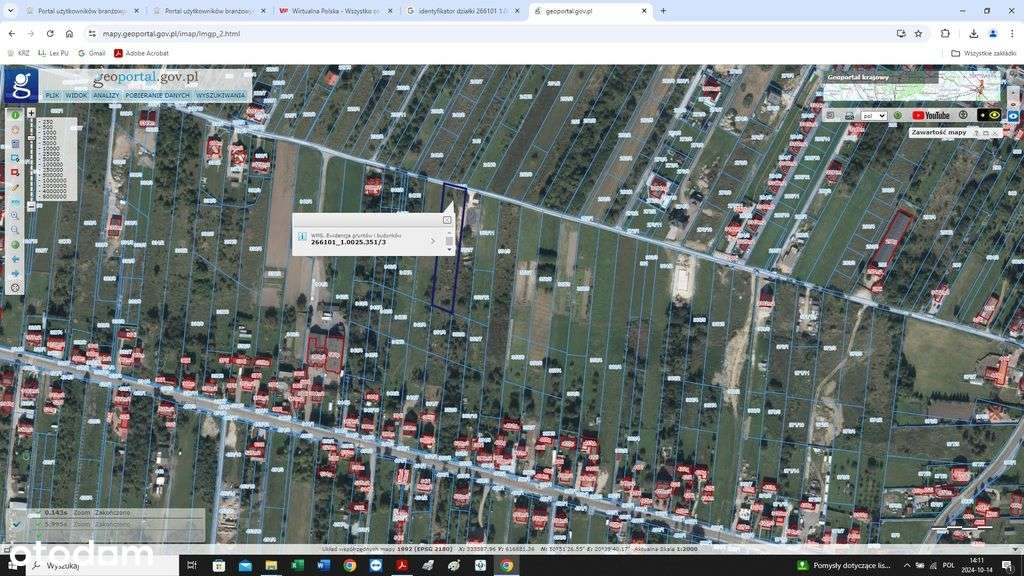Open Adobe Acrobat from the taskbar

point(402,566)
